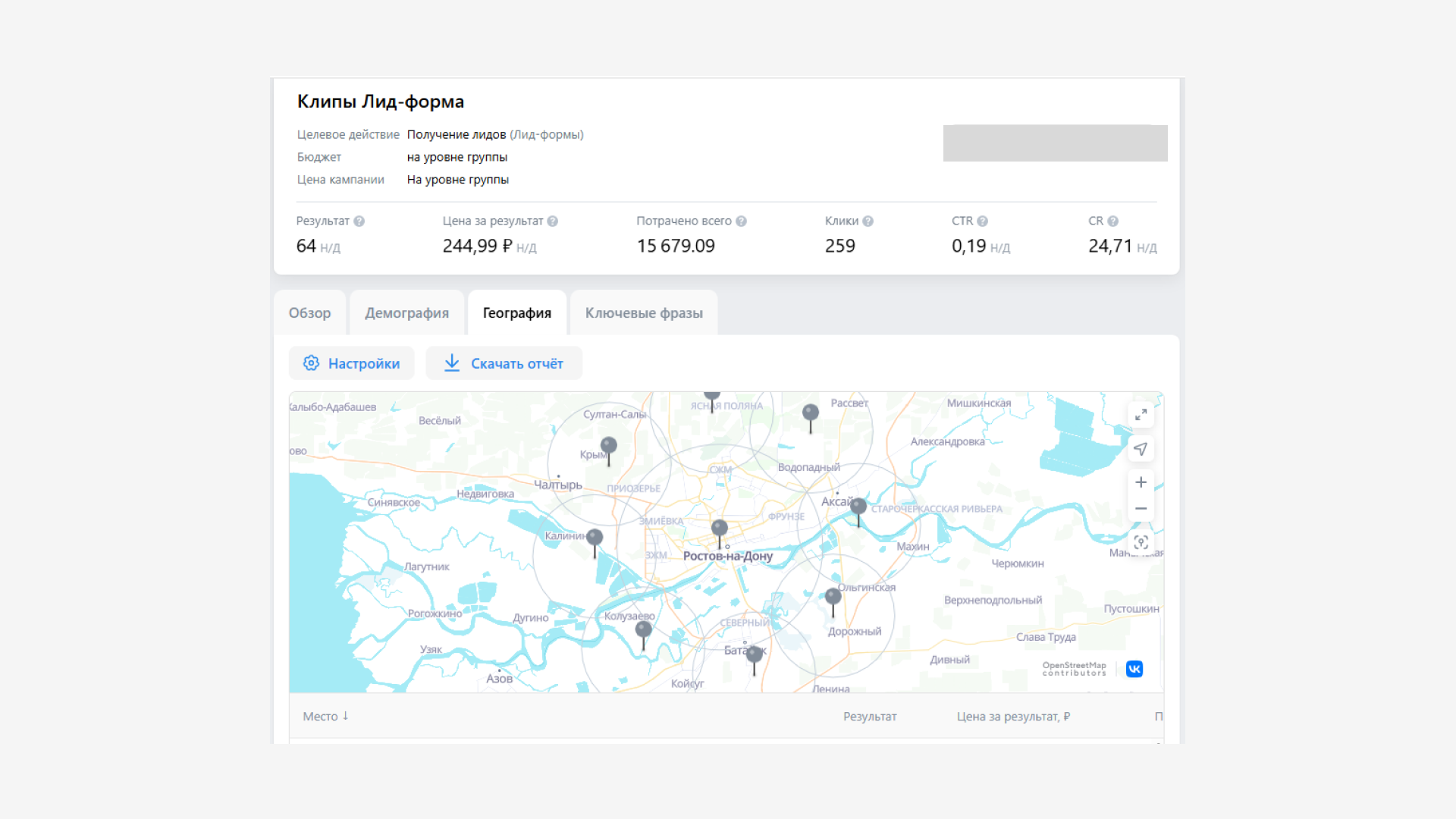This screenshot has width=1456, height=819.
Task: Open help icon next to CTR
Action: tap(983, 221)
